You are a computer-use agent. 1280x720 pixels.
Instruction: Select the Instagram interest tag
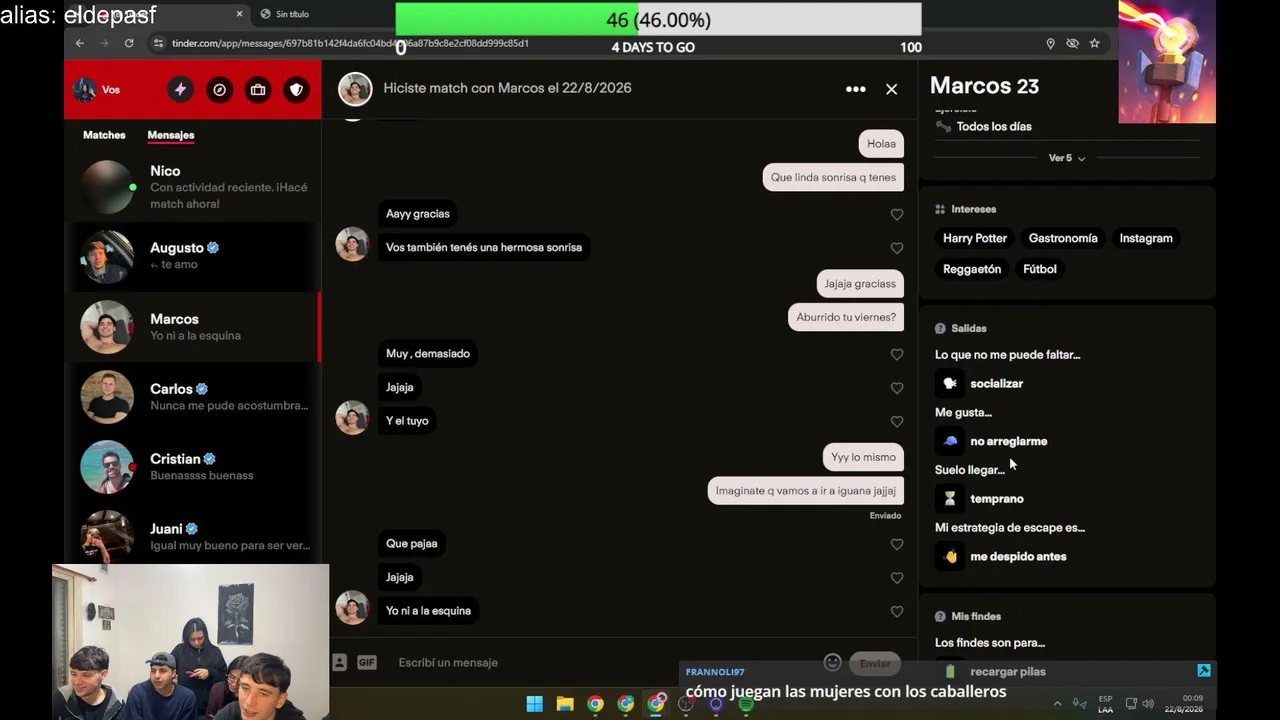[1146, 238]
